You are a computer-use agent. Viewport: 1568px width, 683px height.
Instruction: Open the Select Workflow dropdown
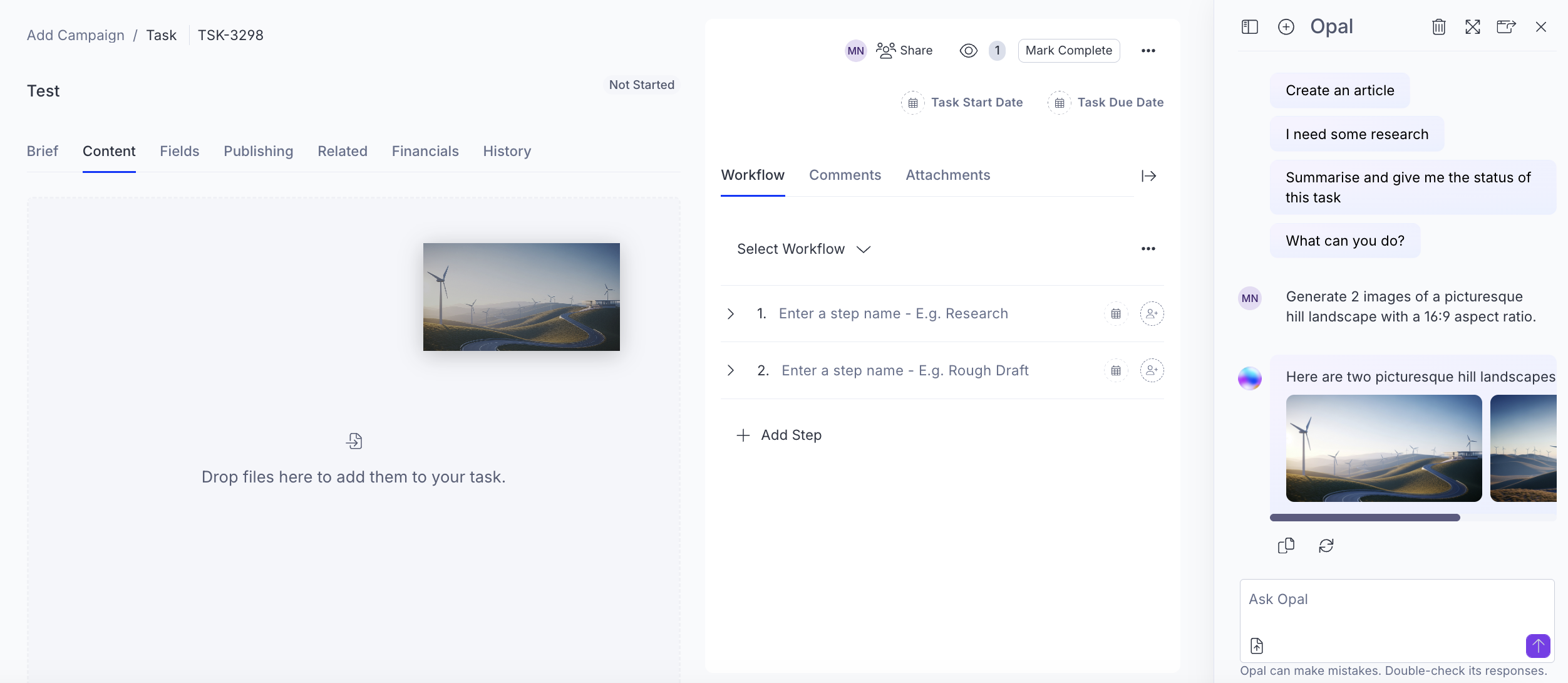pos(803,249)
